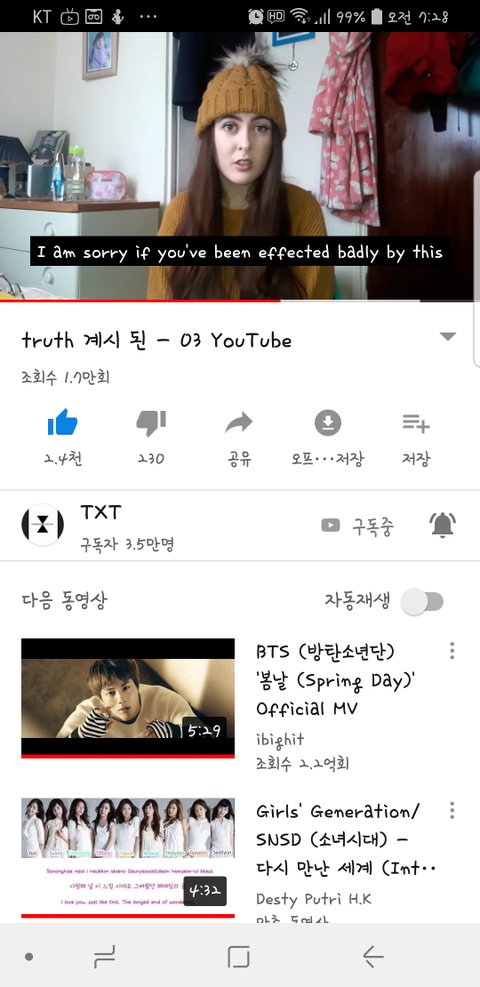Open options menu for BTS Spring Day video
Viewport: 480px width, 987px height.
click(452, 651)
